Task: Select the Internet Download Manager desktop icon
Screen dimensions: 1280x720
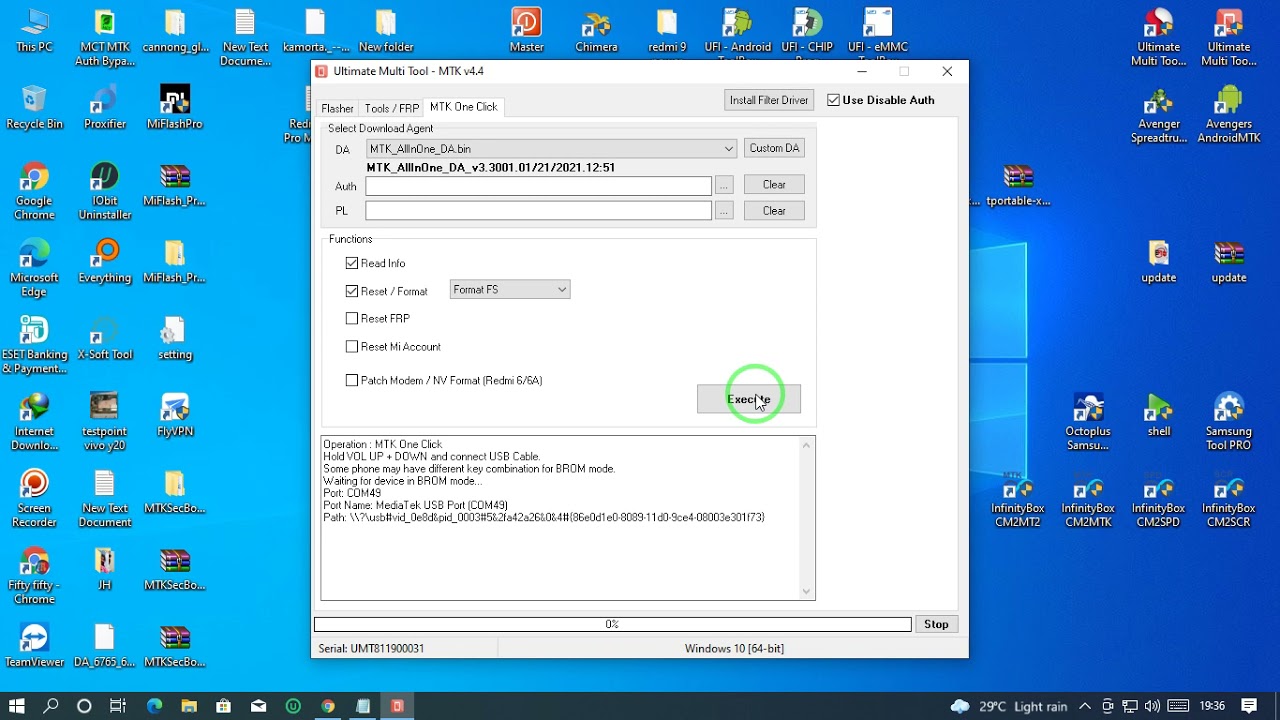Action: (x=34, y=421)
